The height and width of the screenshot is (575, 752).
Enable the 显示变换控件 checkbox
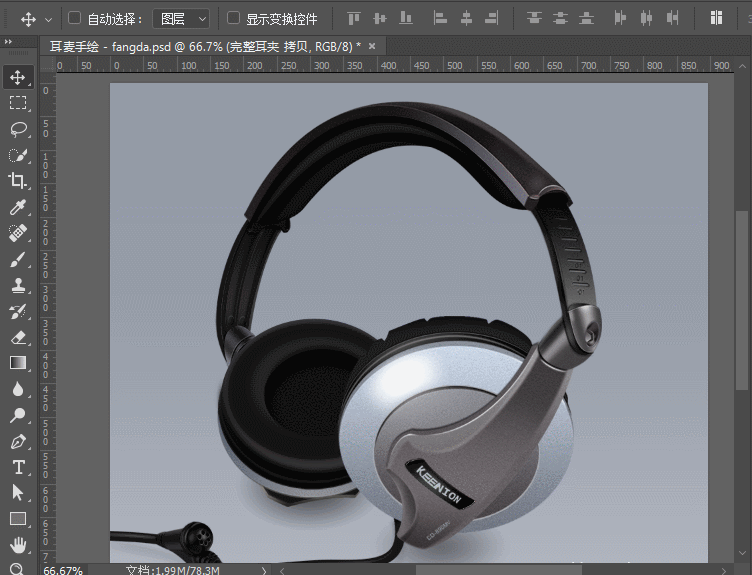(233, 18)
